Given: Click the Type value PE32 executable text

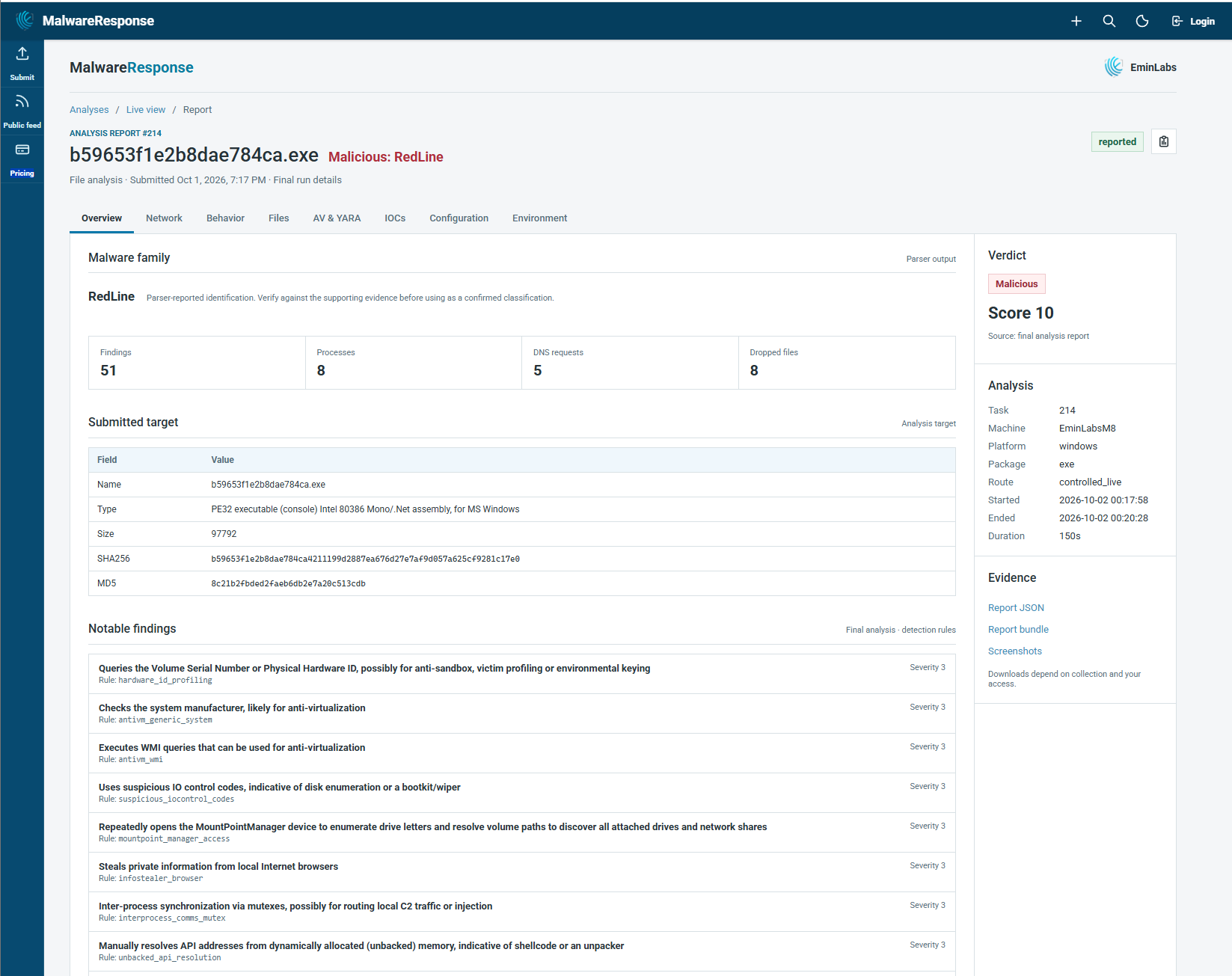Looking at the screenshot, I should (x=365, y=509).
